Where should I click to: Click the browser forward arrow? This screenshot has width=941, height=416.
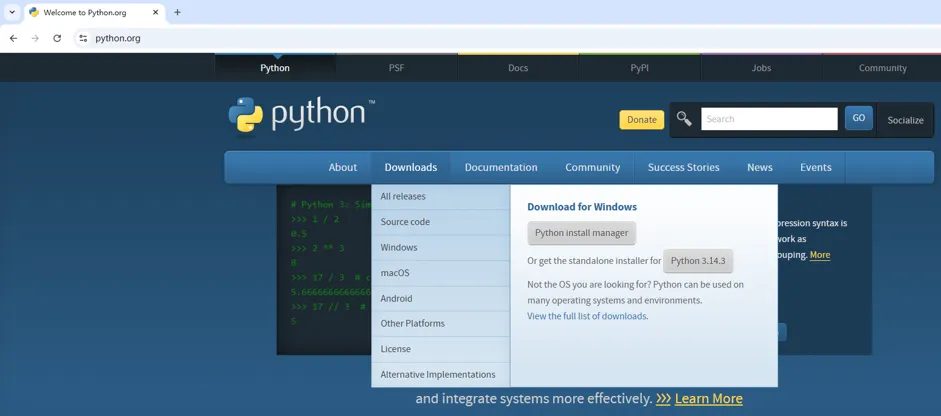coord(35,38)
